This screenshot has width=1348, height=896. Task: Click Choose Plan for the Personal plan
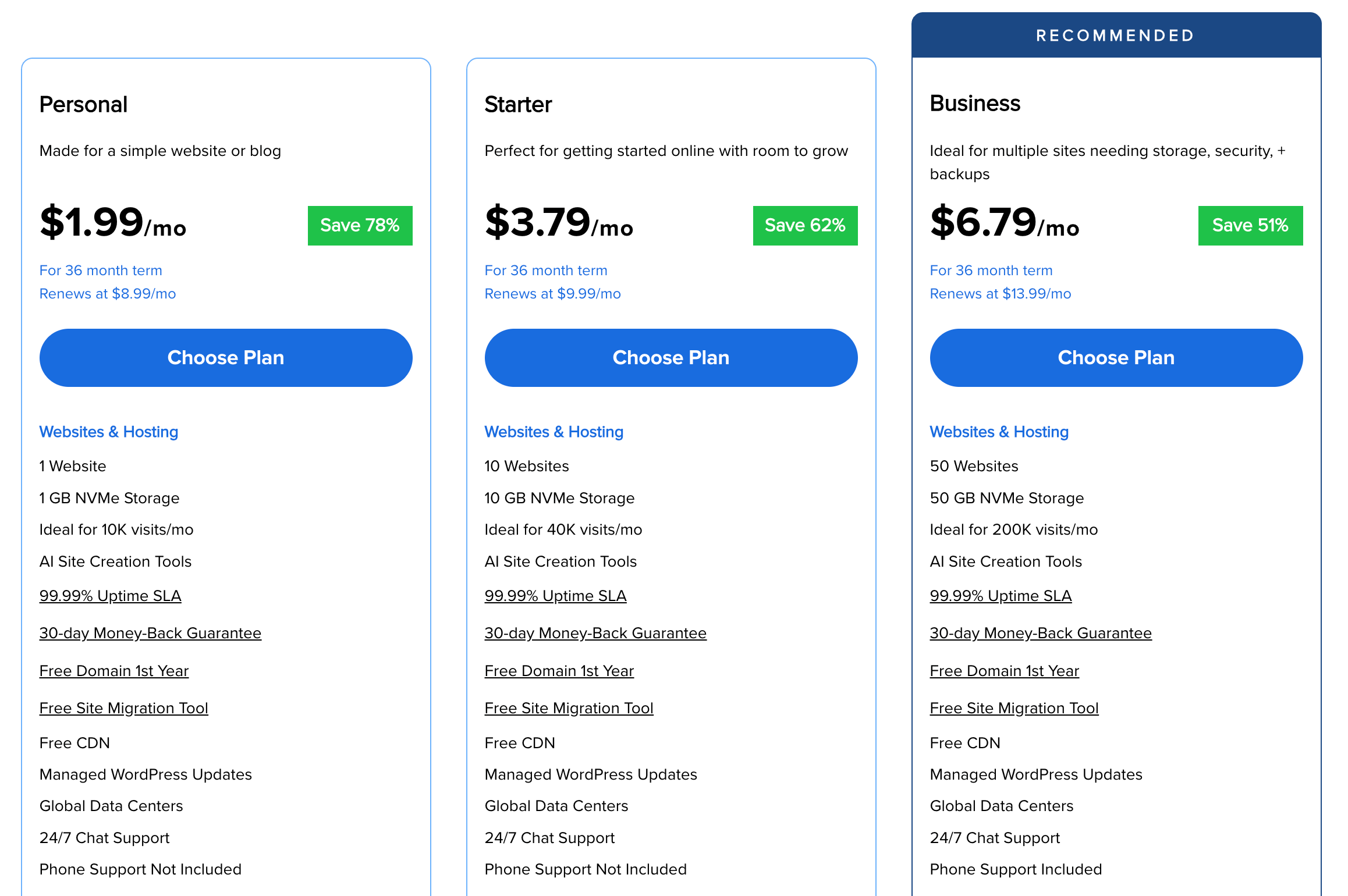coord(225,357)
